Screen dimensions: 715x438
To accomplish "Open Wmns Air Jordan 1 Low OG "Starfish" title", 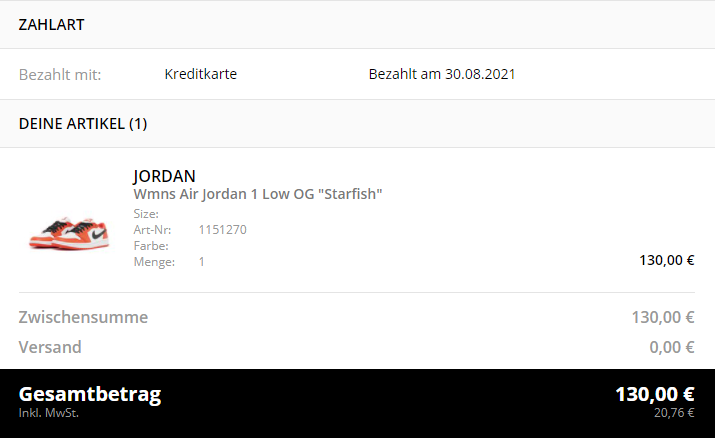I will pos(258,194).
